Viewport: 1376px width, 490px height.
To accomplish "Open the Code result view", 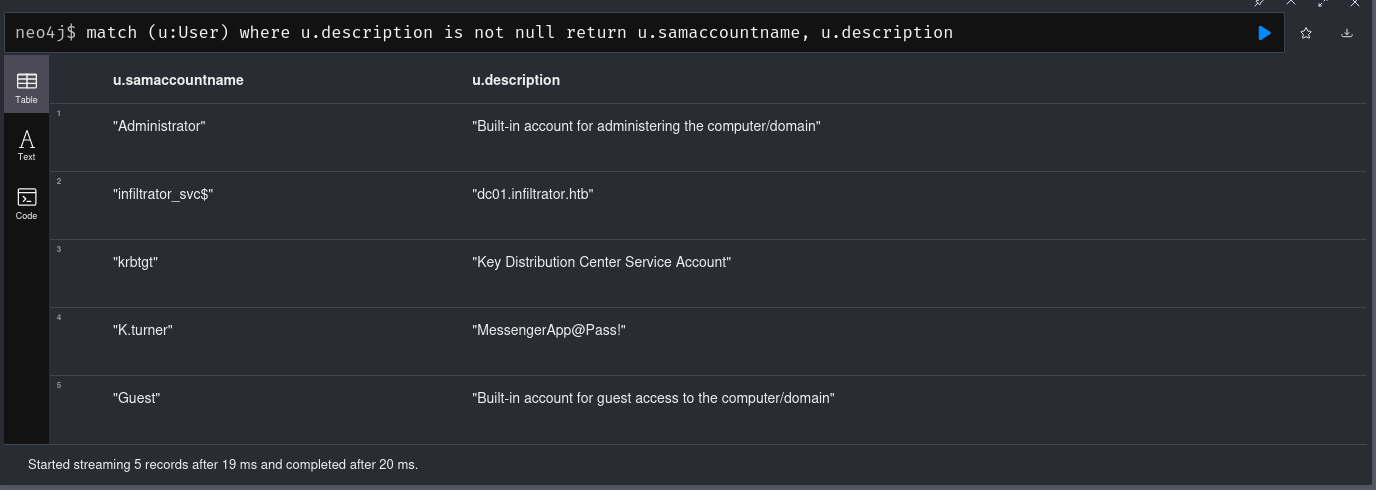I will coord(27,203).
